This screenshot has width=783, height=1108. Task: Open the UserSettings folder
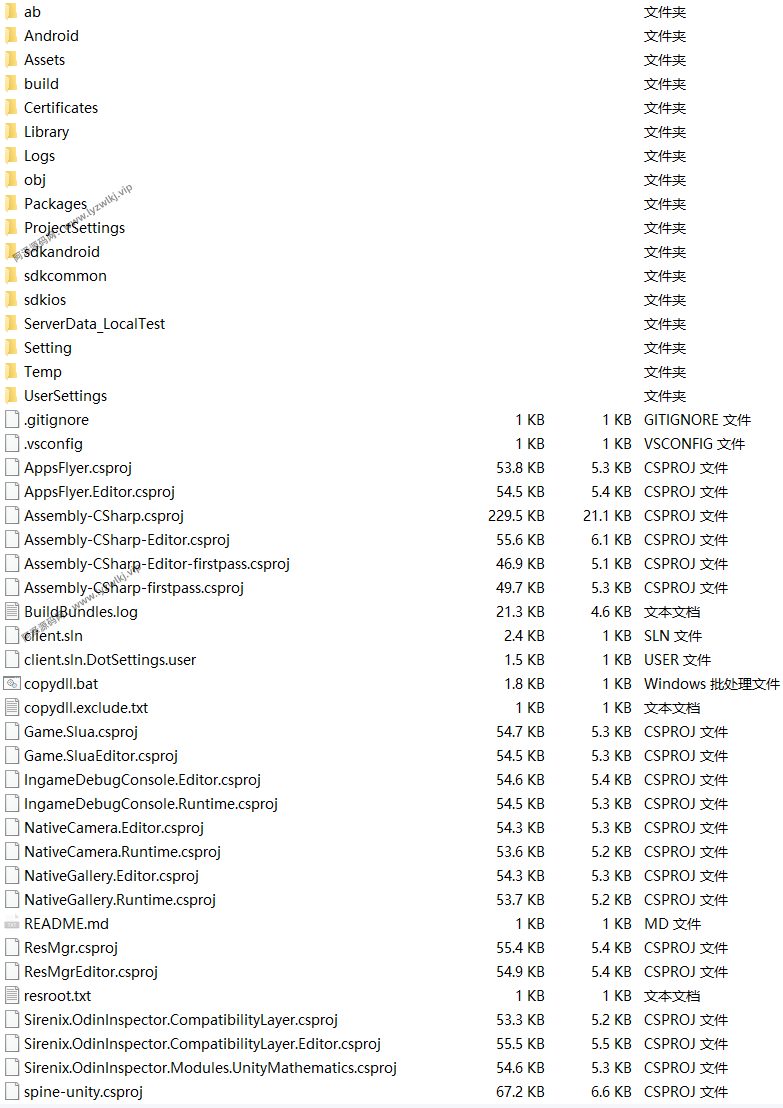[65, 396]
